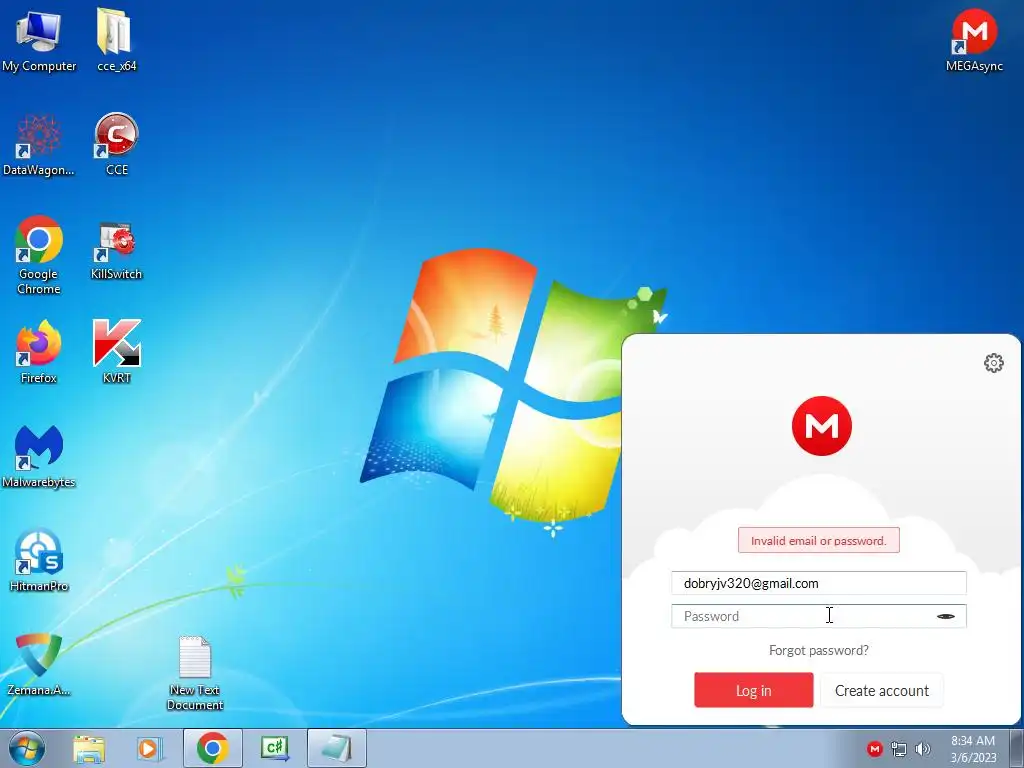This screenshot has height=768, width=1024.
Task: Click MEGA icon in system tray
Action: coord(874,749)
